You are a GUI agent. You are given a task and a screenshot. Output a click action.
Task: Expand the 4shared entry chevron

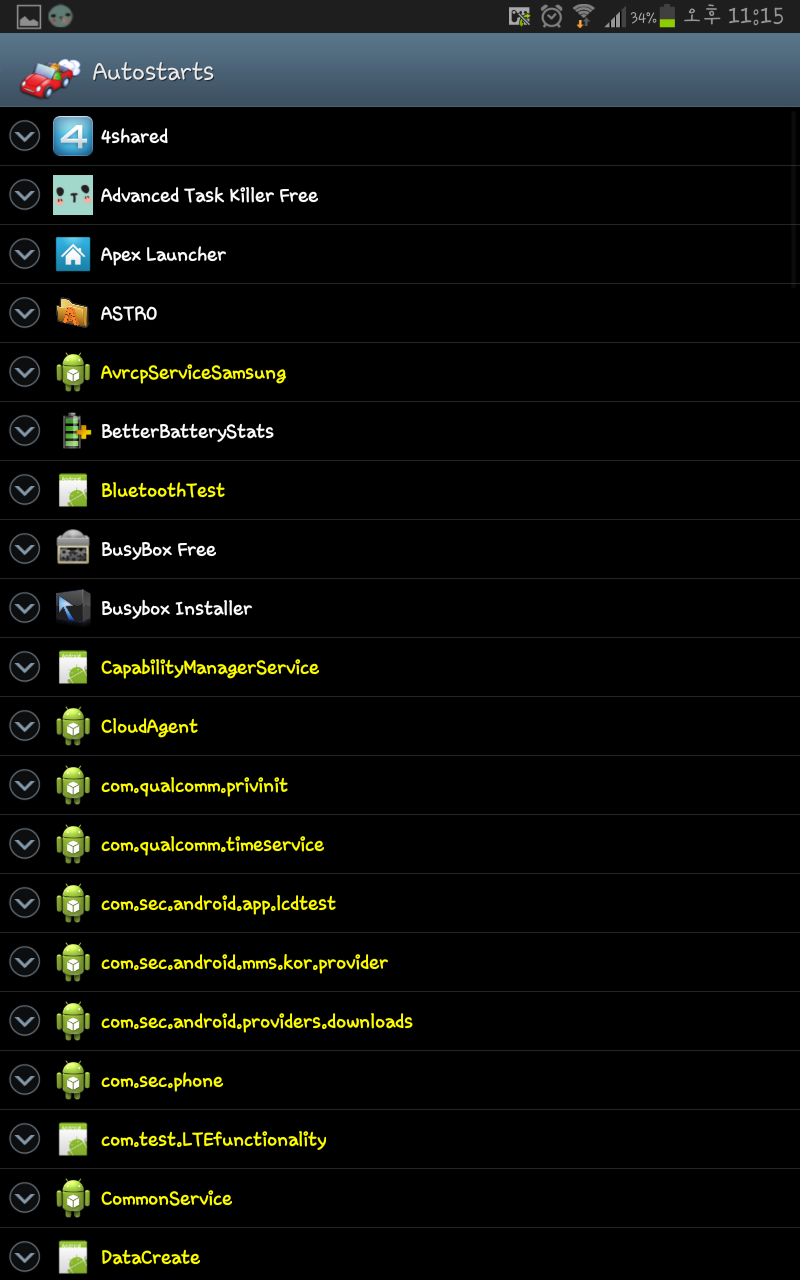[24, 136]
